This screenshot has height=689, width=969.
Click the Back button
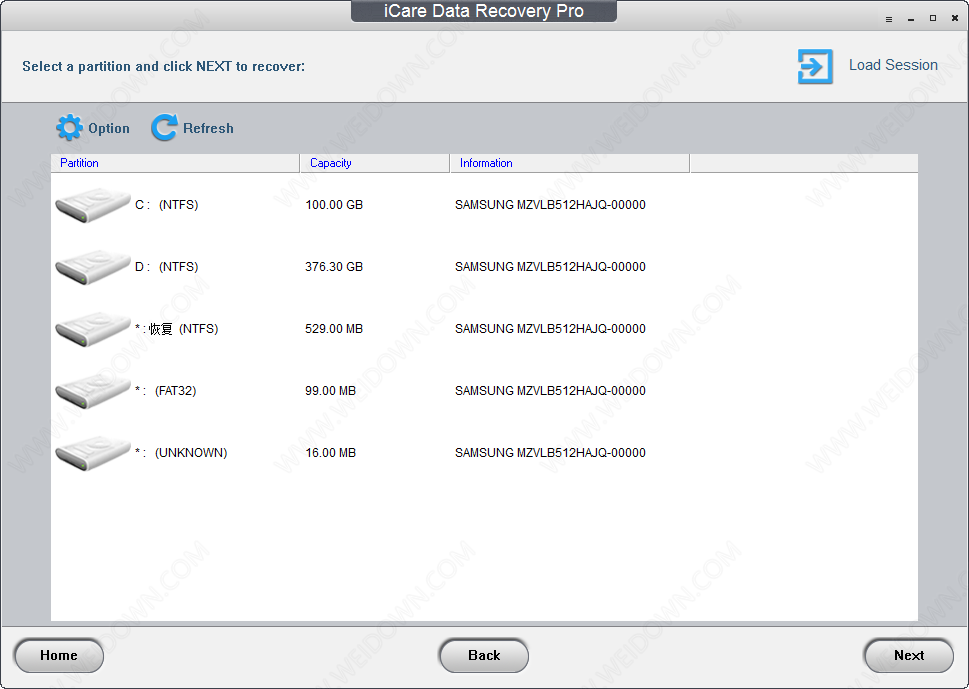(x=484, y=656)
